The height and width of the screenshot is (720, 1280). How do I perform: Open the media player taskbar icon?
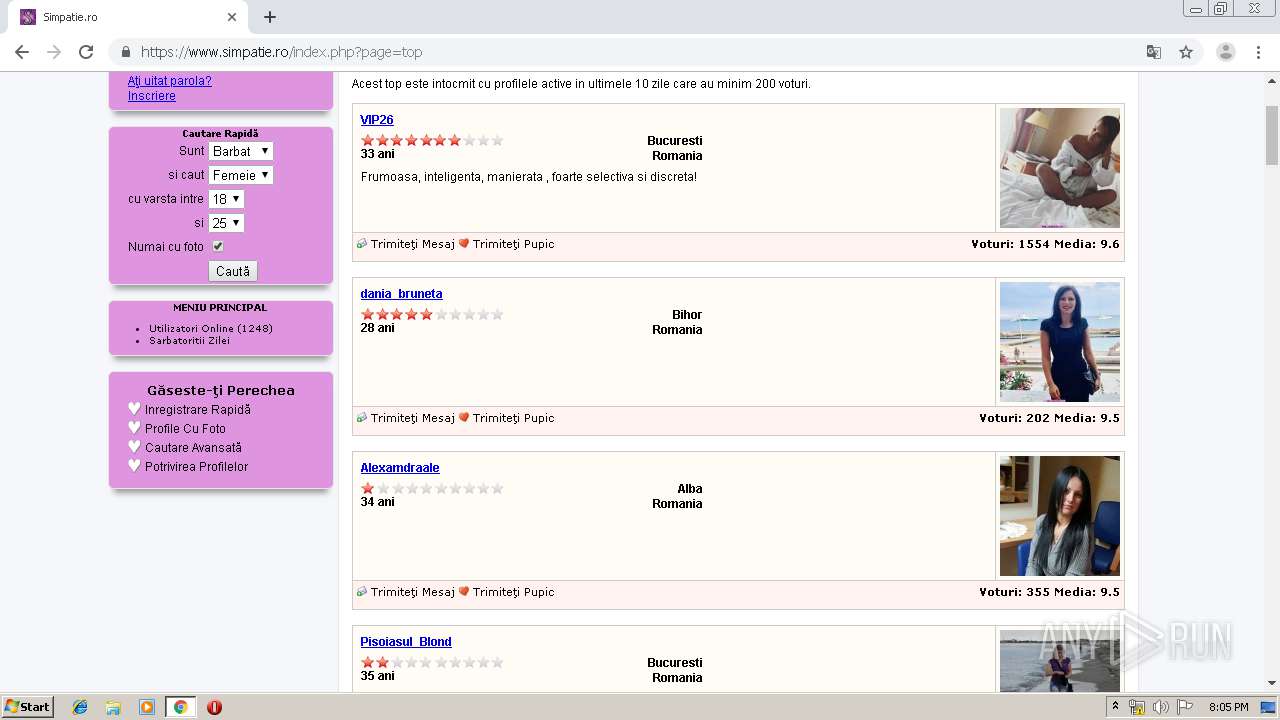[147, 707]
